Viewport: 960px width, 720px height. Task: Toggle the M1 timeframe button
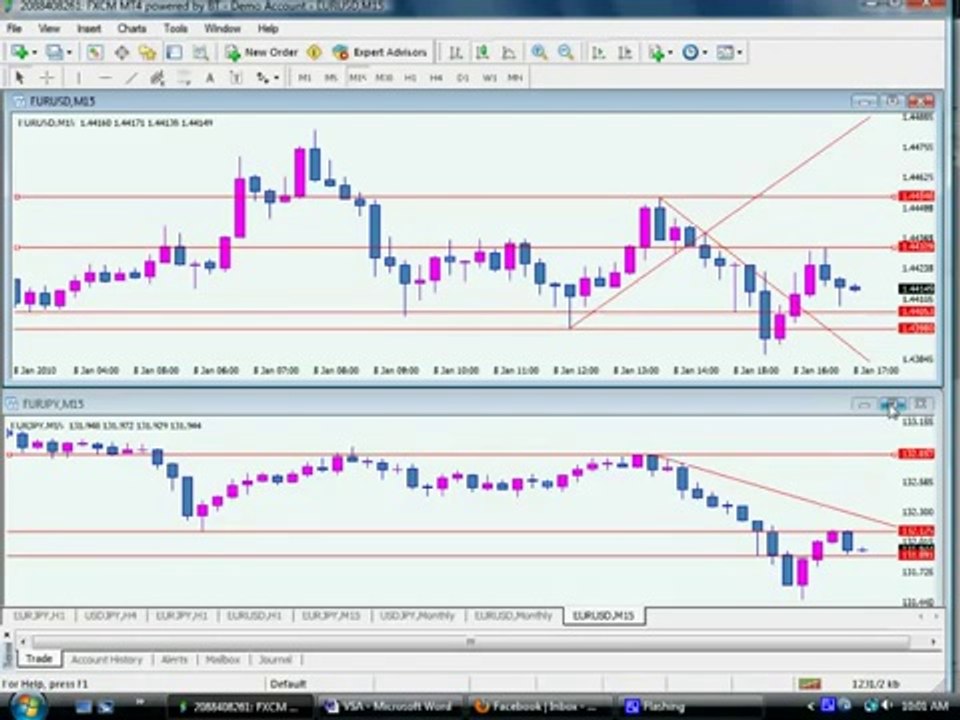point(304,78)
